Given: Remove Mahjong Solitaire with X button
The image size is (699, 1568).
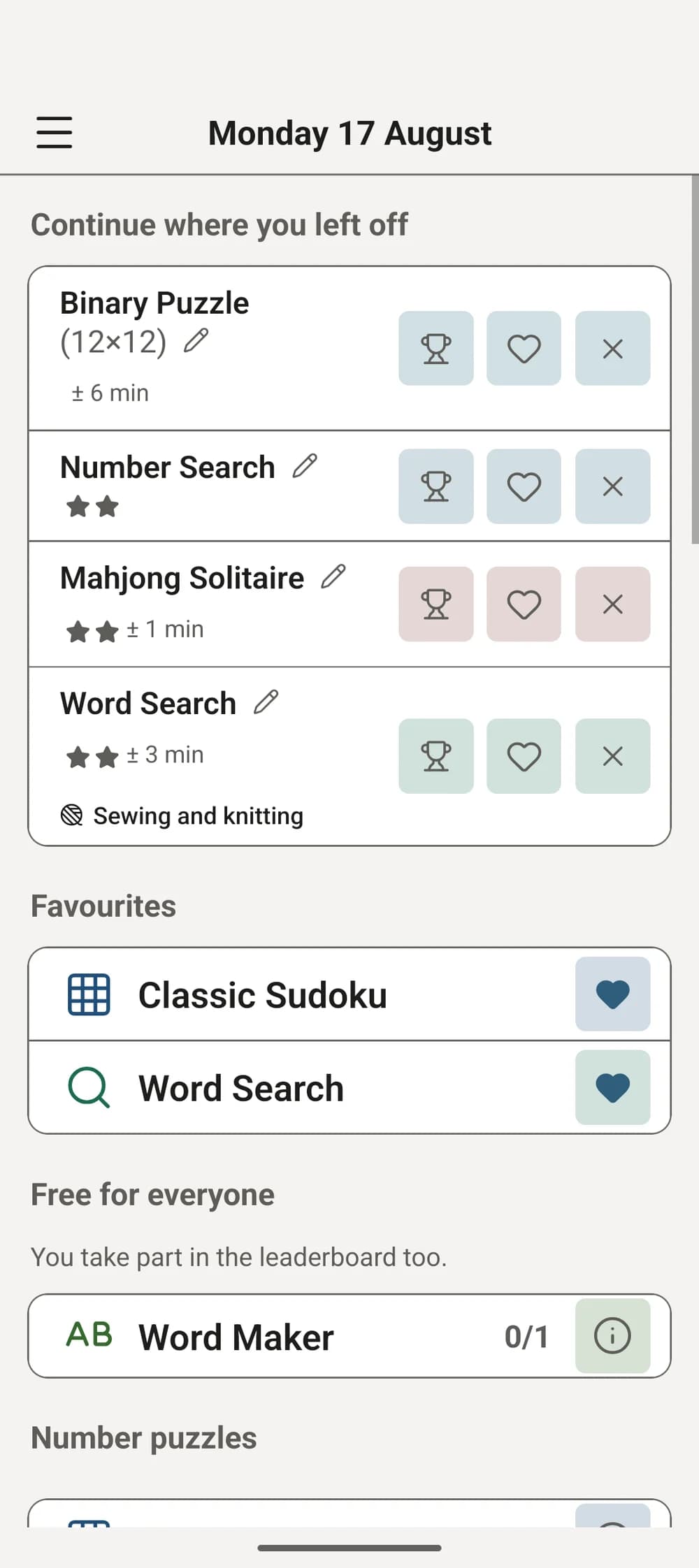Looking at the screenshot, I should pyautogui.click(x=613, y=604).
